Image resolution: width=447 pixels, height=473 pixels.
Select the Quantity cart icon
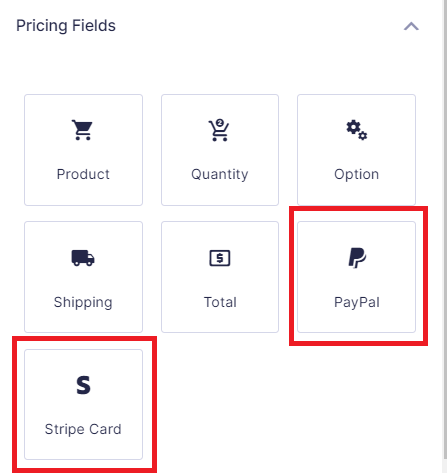tap(219, 130)
